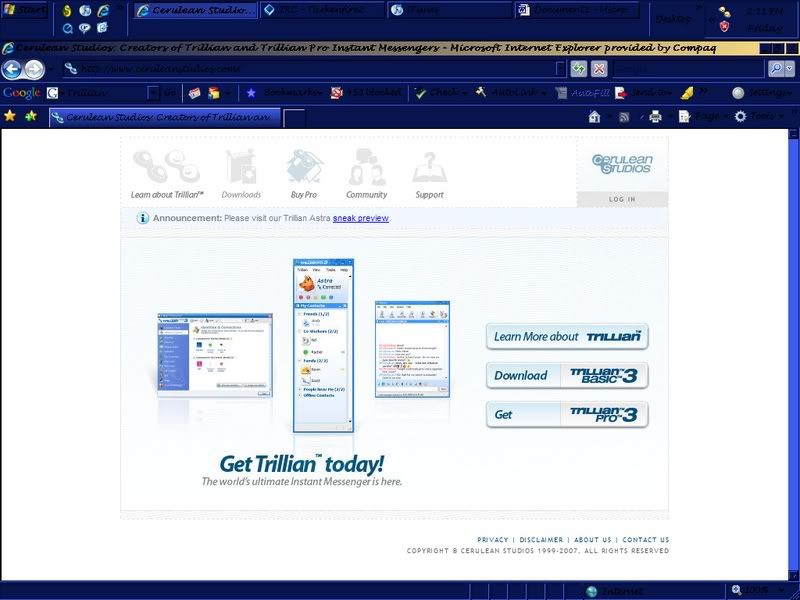This screenshot has height=600, width=800.
Task: Open the ABOUT US footer link
Action: click(592, 539)
